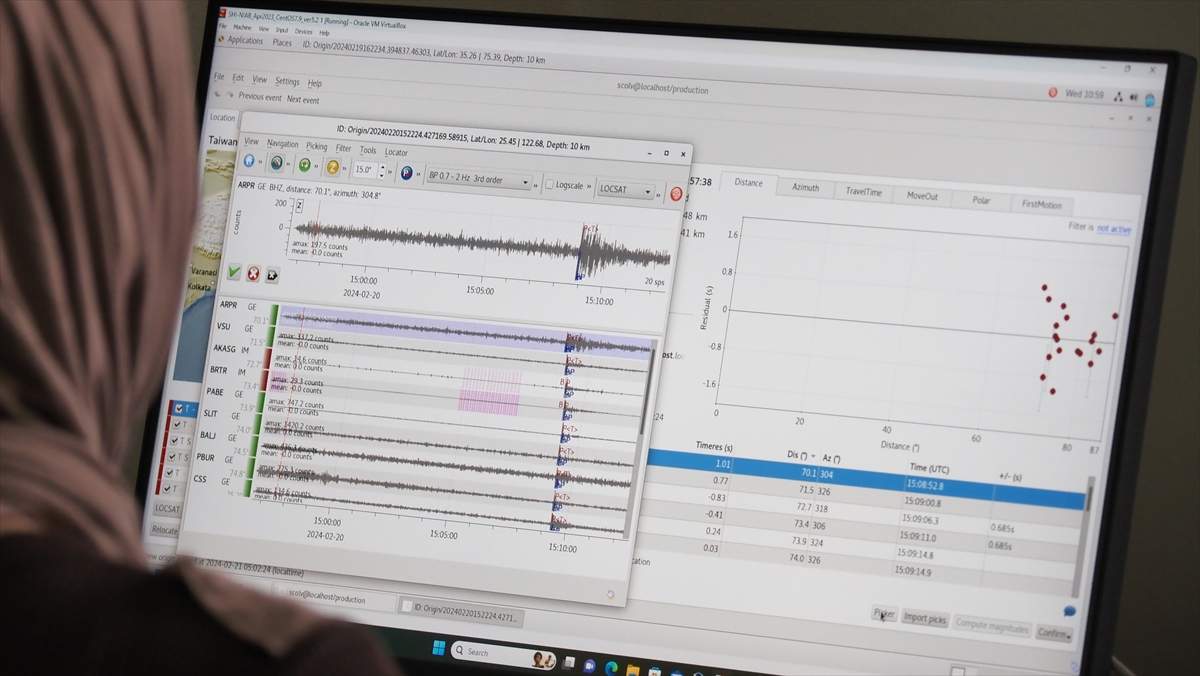Open the LOCSAT dropdown in picker toolbar
The height and width of the screenshot is (676, 1200).
(x=626, y=190)
